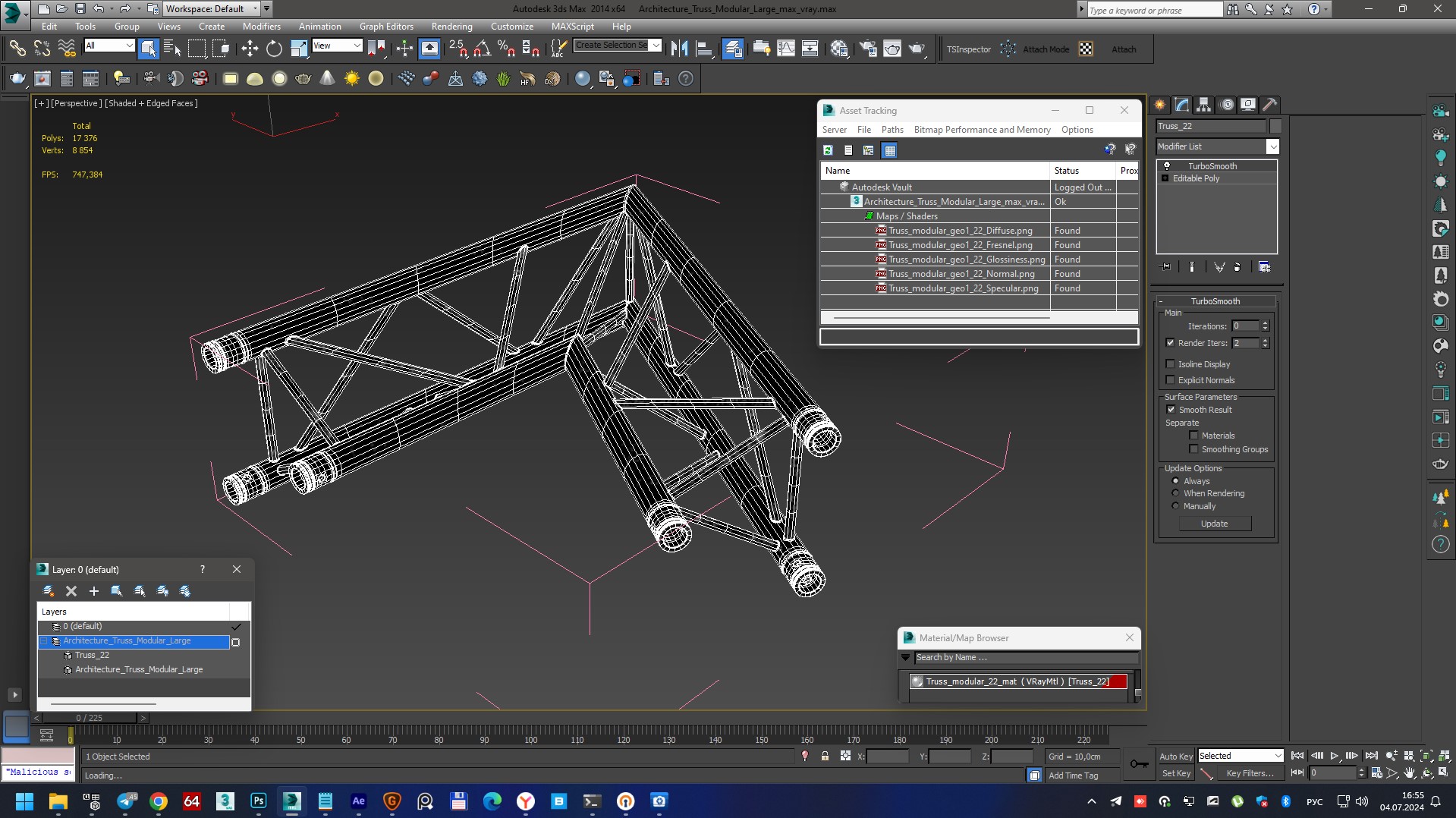Screen dimensions: 1456x818
Task: Click the time slider 0 / 225 handle
Action: (x=89, y=718)
